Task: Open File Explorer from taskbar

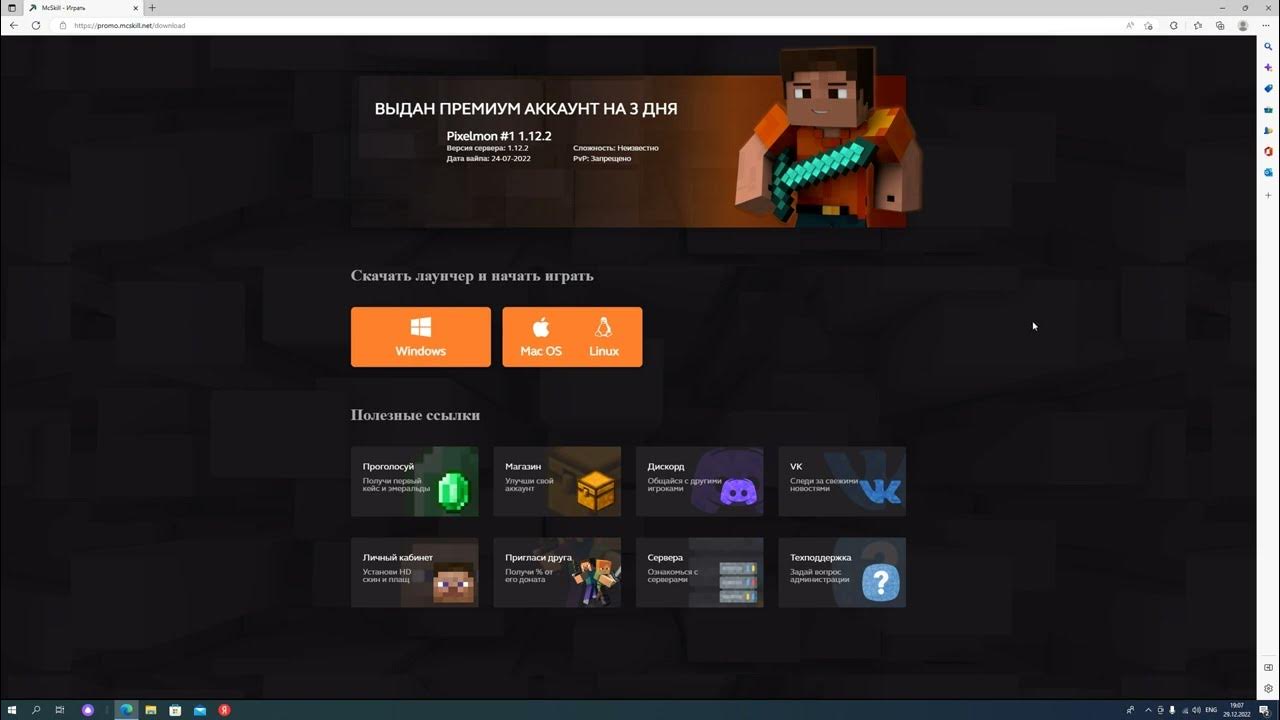Action: 151,710
